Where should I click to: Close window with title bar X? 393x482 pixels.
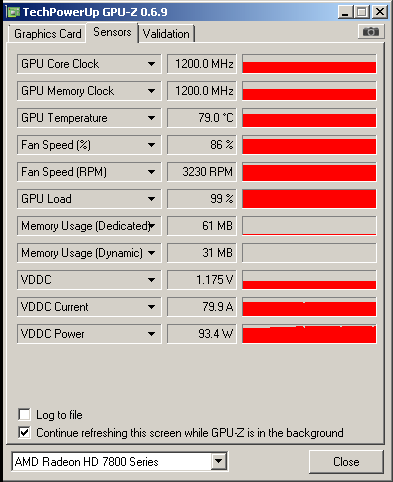[x=380, y=12]
